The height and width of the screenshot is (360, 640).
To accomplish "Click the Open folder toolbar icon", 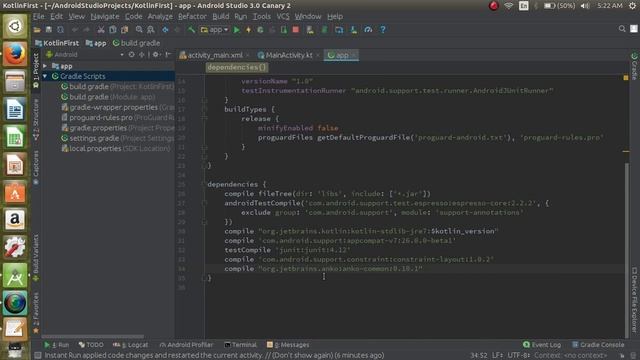I will [x=37, y=30].
